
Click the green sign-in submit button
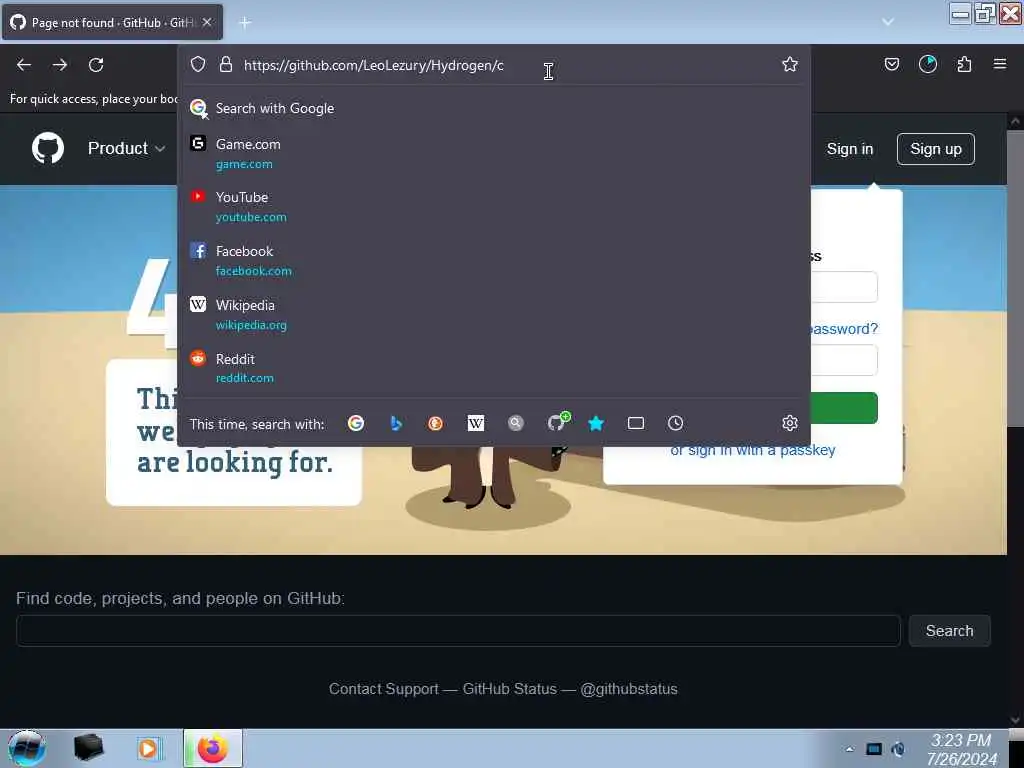point(844,408)
